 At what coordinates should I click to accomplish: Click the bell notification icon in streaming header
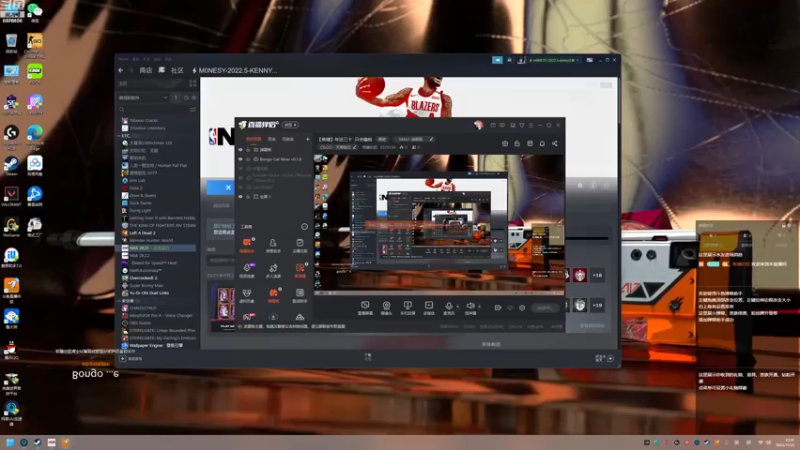pyautogui.click(x=542, y=144)
